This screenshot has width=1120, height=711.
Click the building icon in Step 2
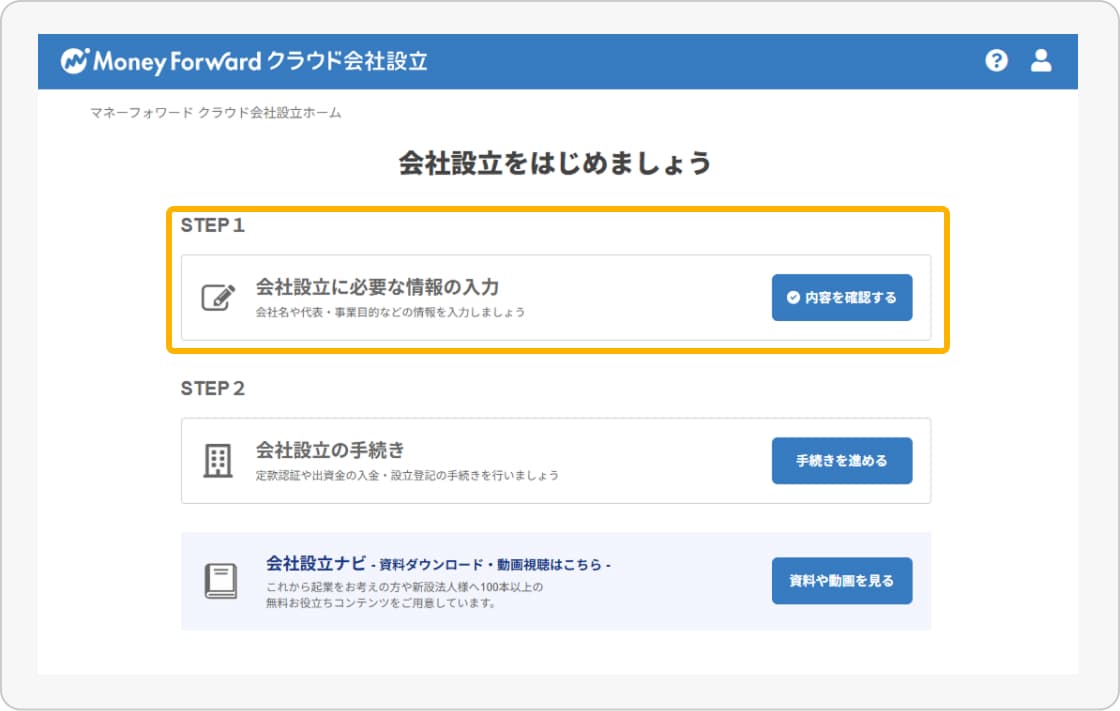218,461
